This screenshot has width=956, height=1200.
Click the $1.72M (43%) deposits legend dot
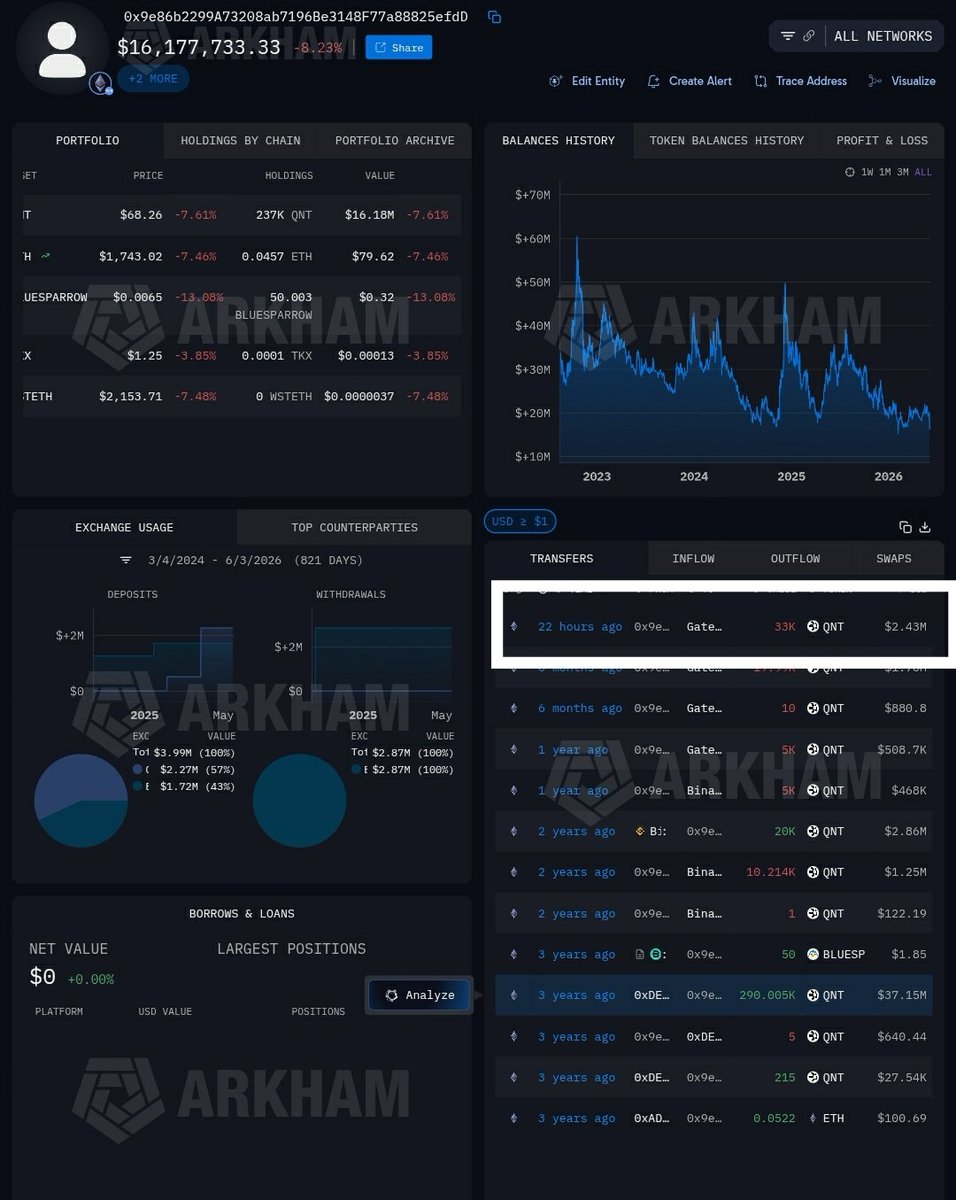point(137,786)
